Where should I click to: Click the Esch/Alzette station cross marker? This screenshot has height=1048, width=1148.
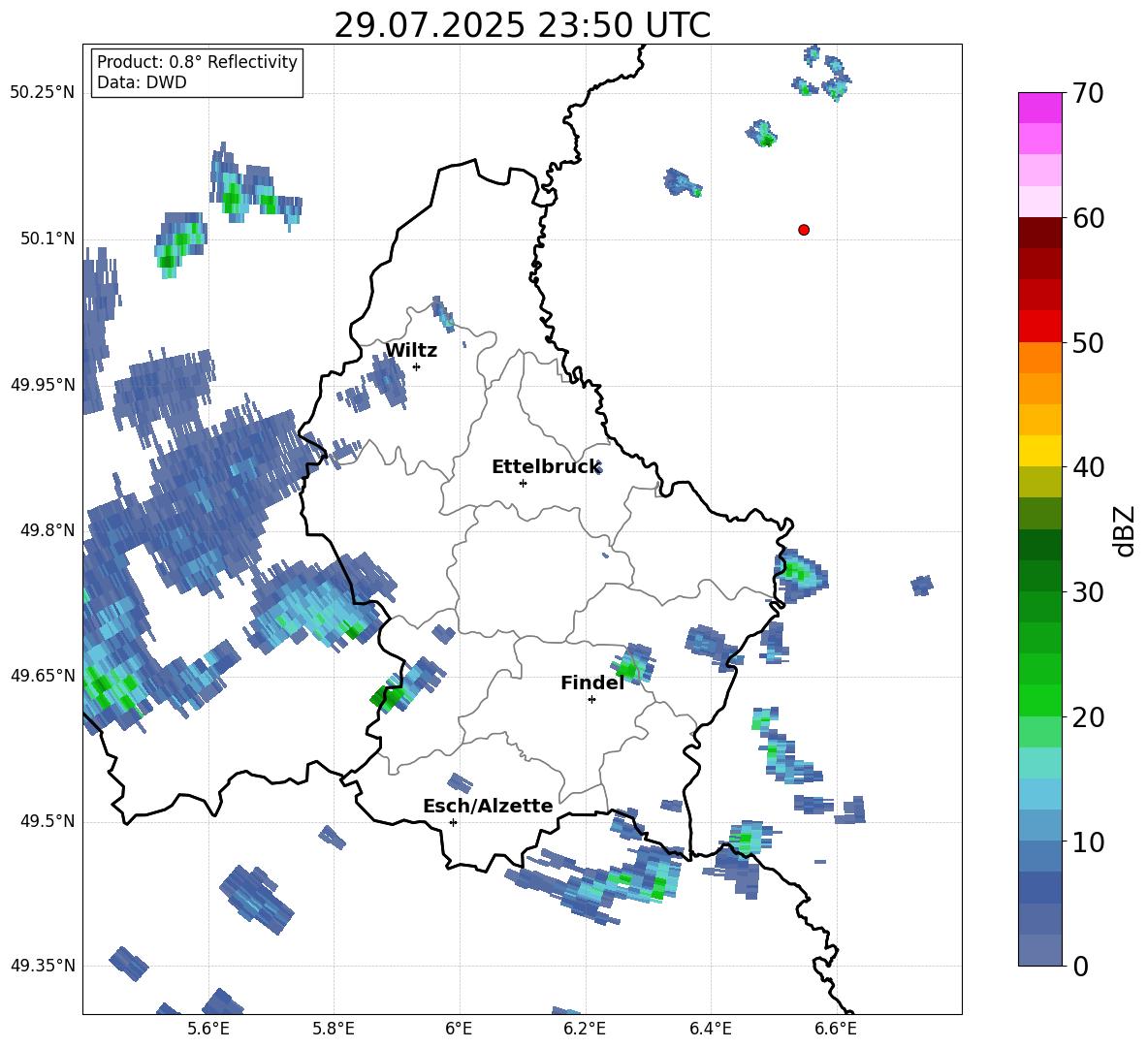pos(453,822)
